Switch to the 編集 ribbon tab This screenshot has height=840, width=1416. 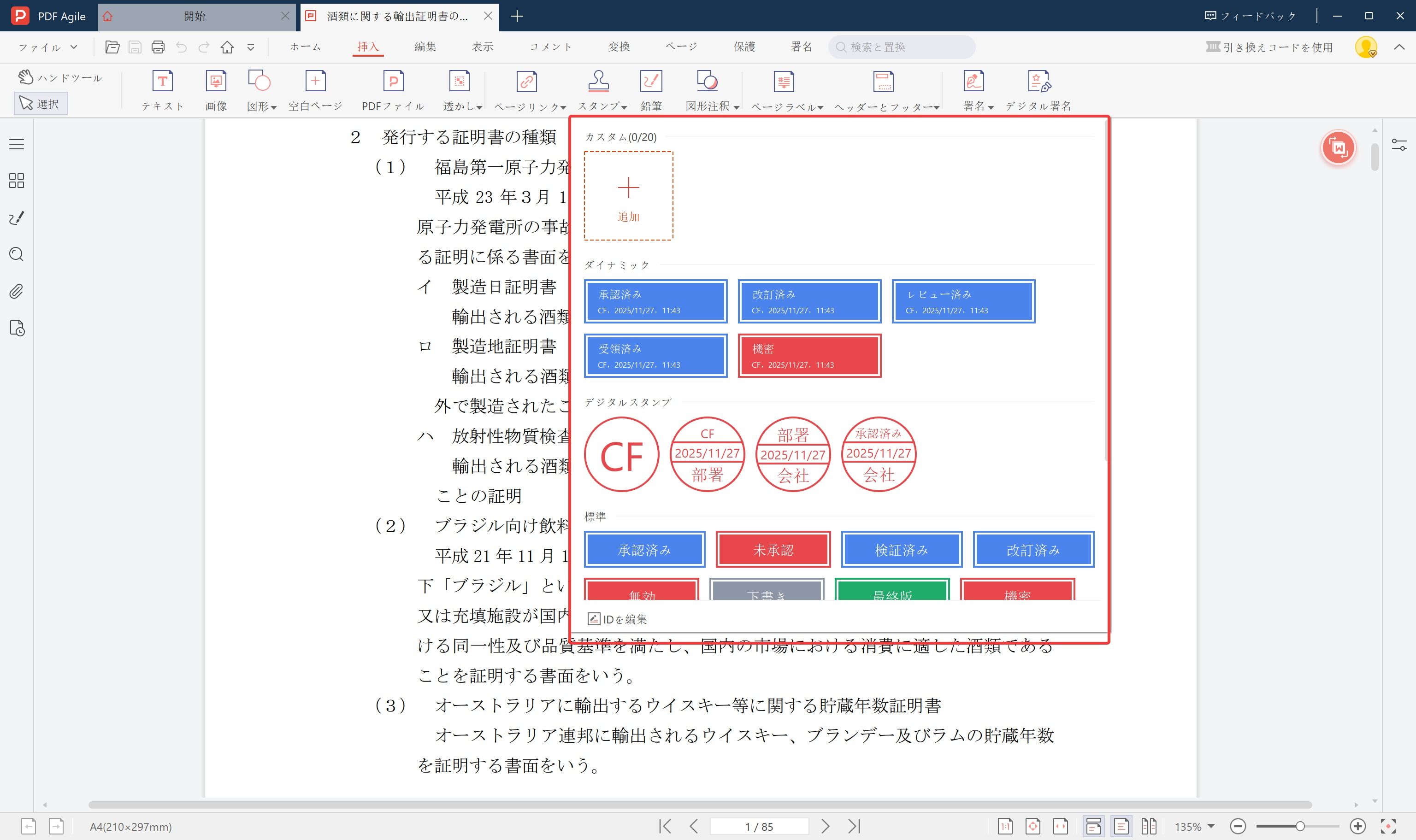[x=425, y=47]
